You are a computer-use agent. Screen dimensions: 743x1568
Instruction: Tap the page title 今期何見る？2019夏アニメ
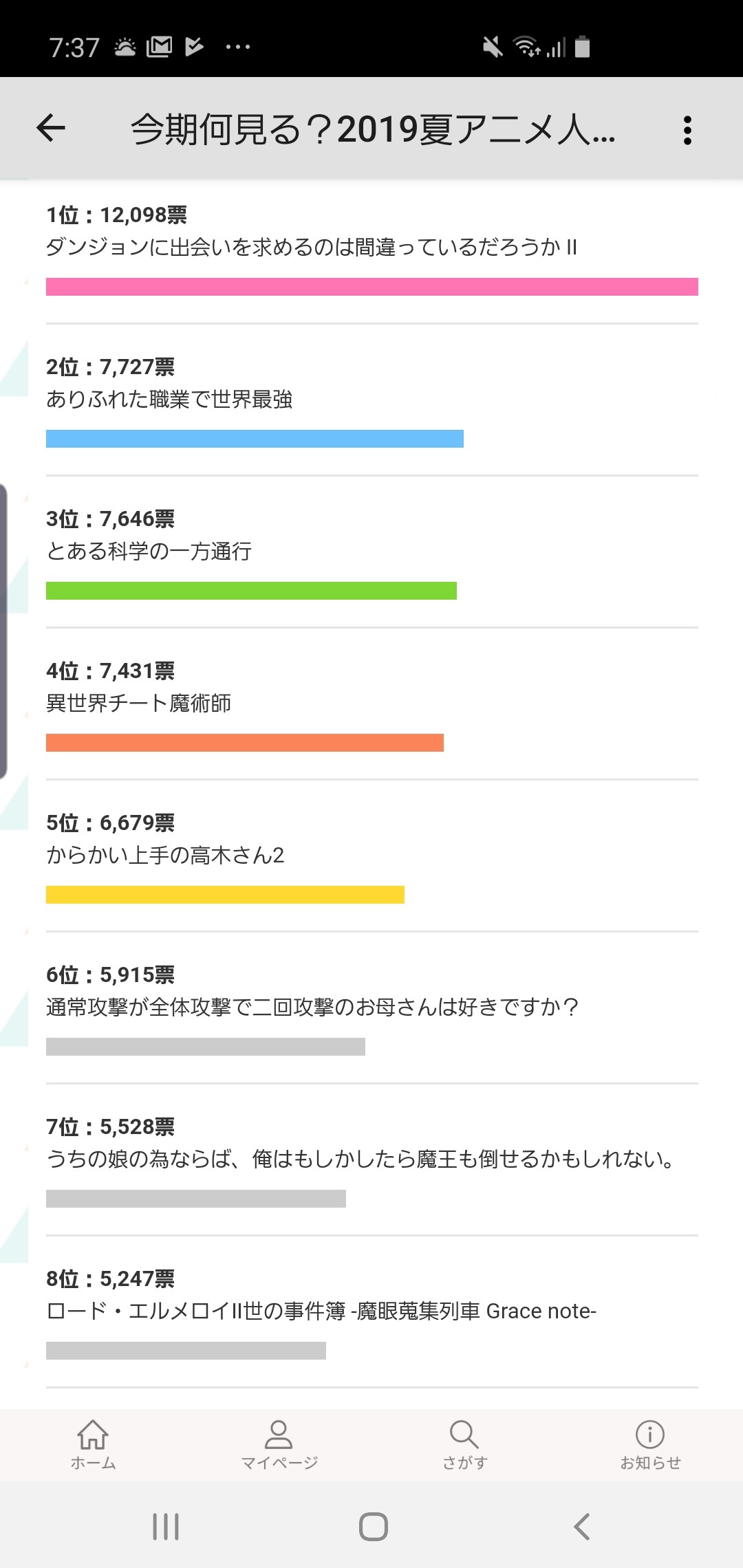tap(372, 129)
